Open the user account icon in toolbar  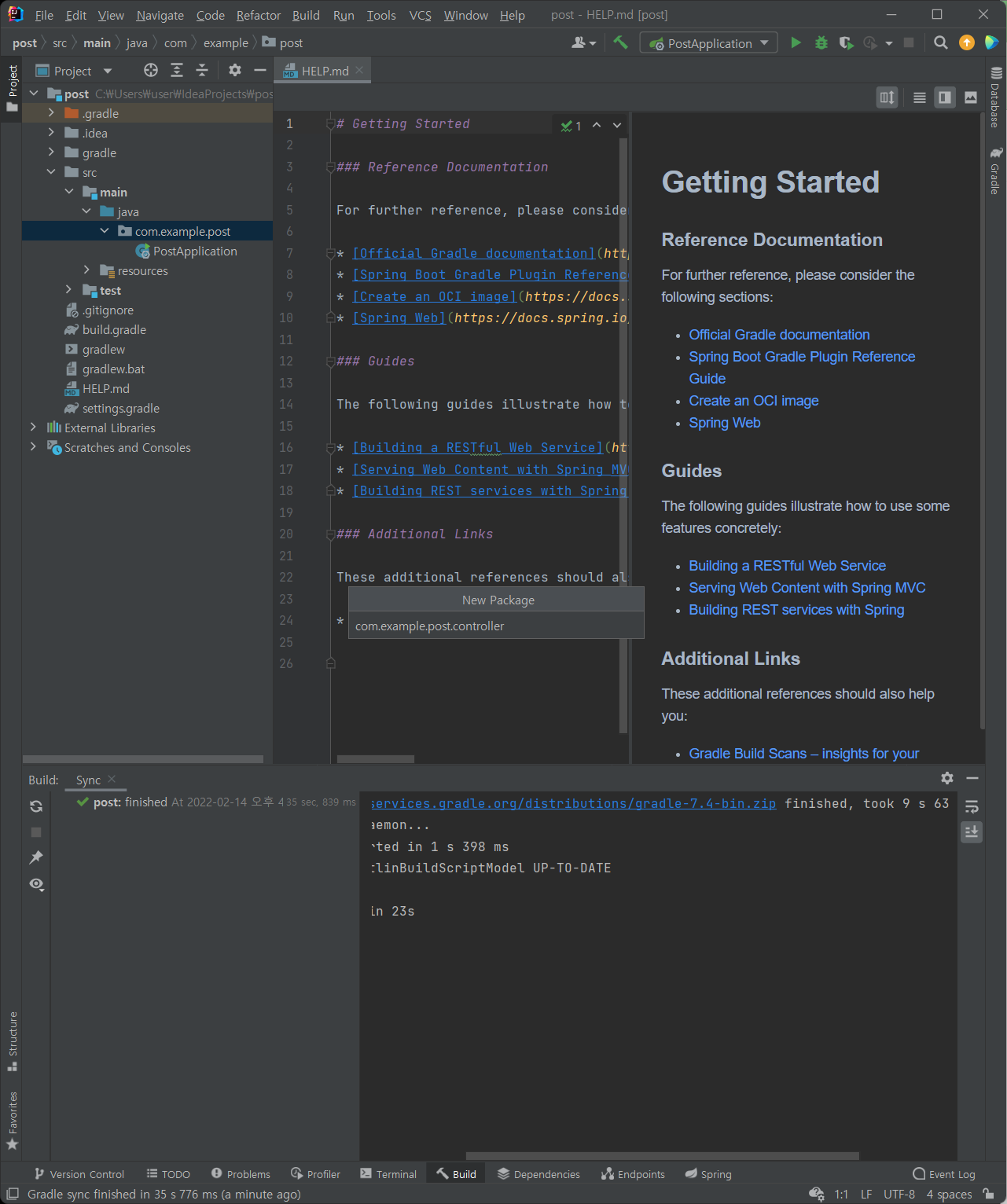click(583, 43)
